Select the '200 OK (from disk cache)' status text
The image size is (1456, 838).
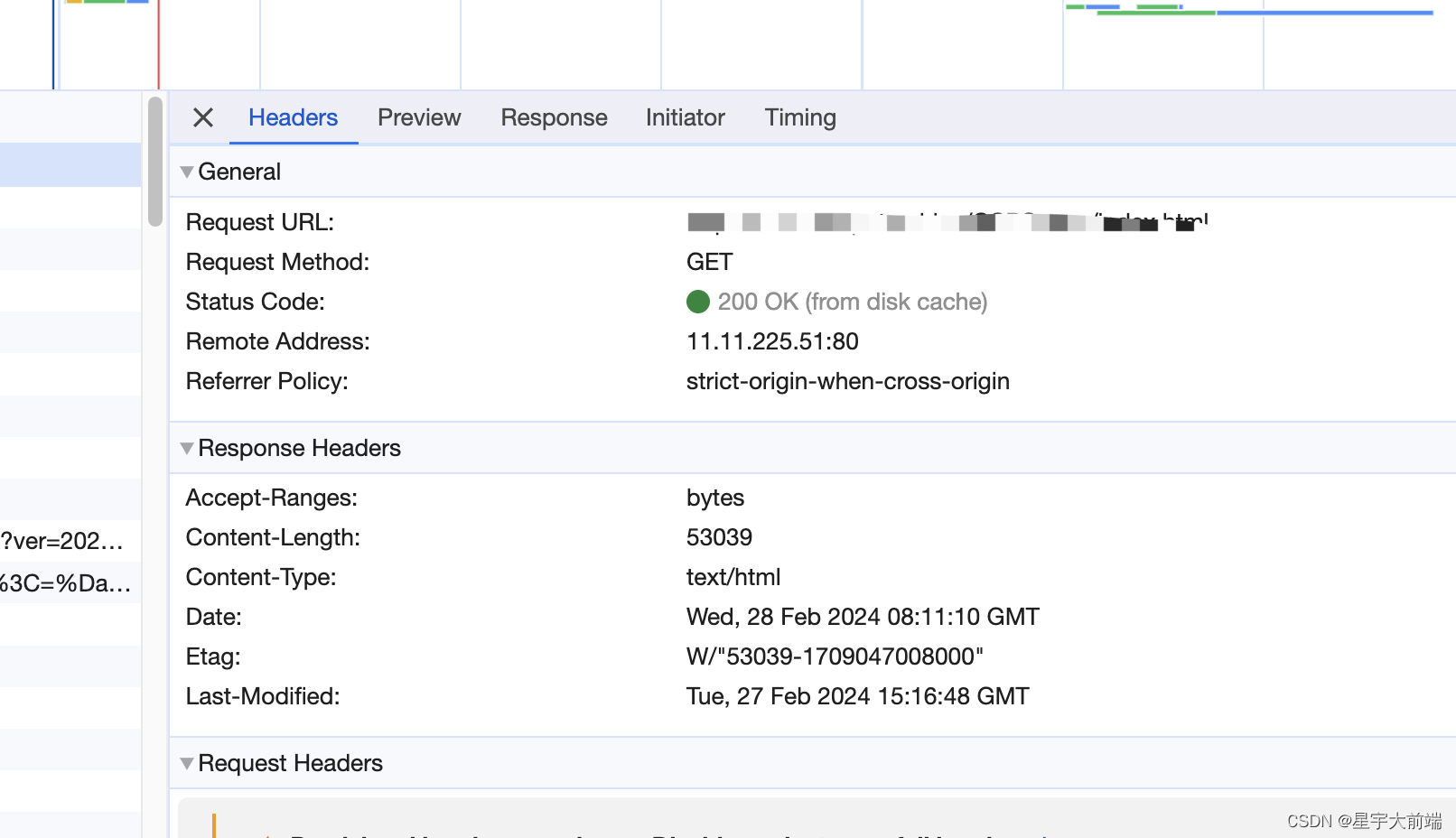click(x=853, y=302)
